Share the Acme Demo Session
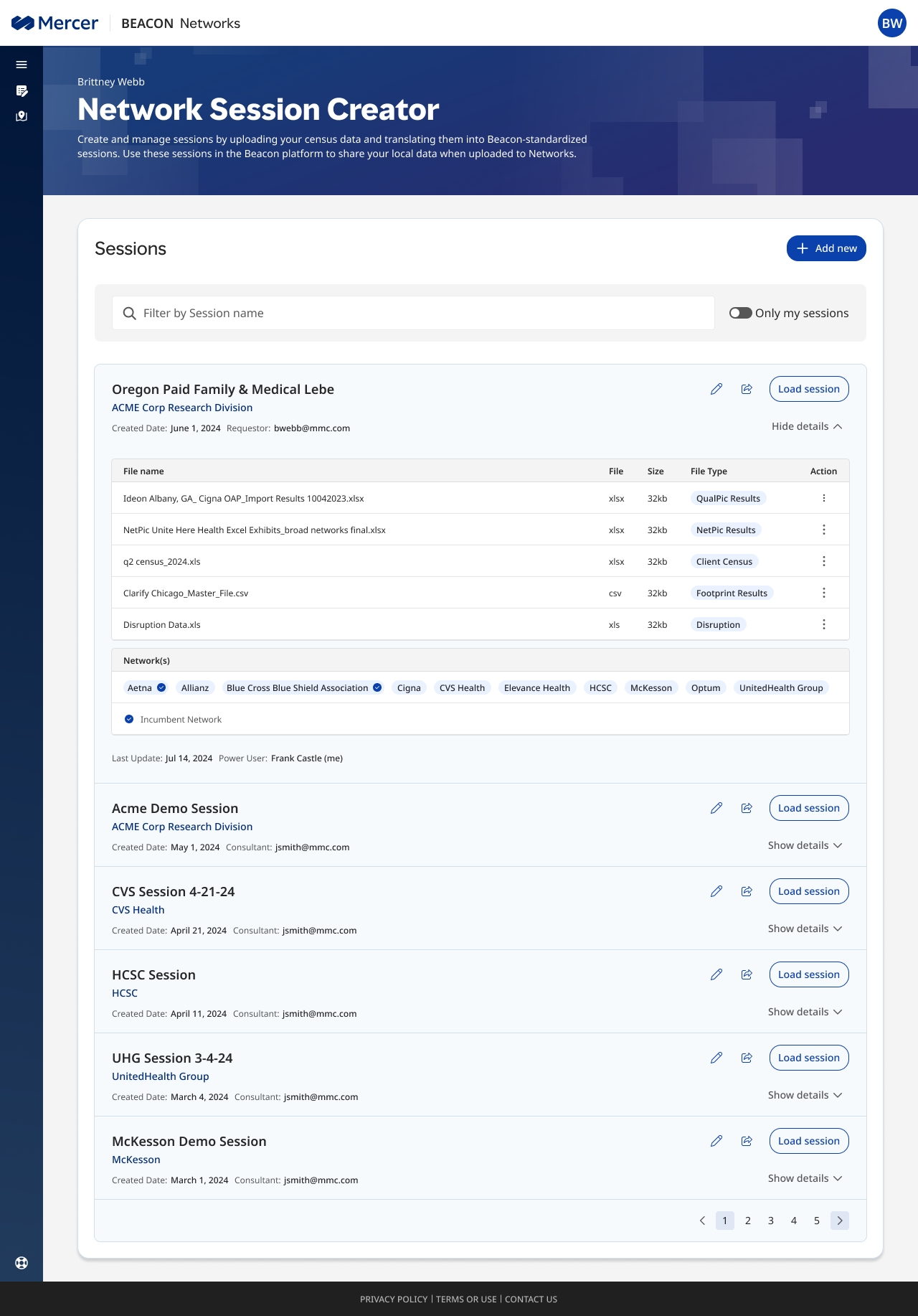918x1316 pixels. click(747, 808)
